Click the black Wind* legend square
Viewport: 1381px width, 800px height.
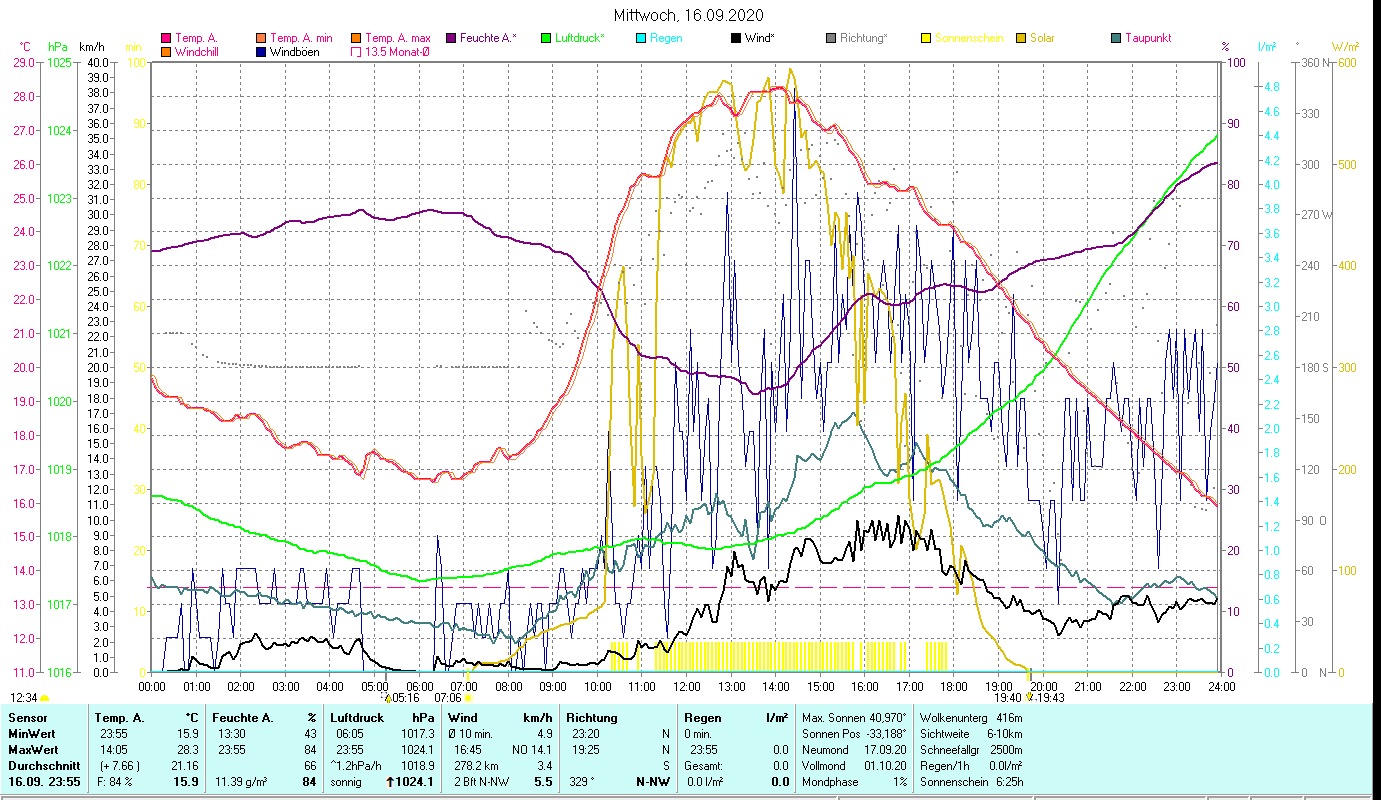[736, 38]
